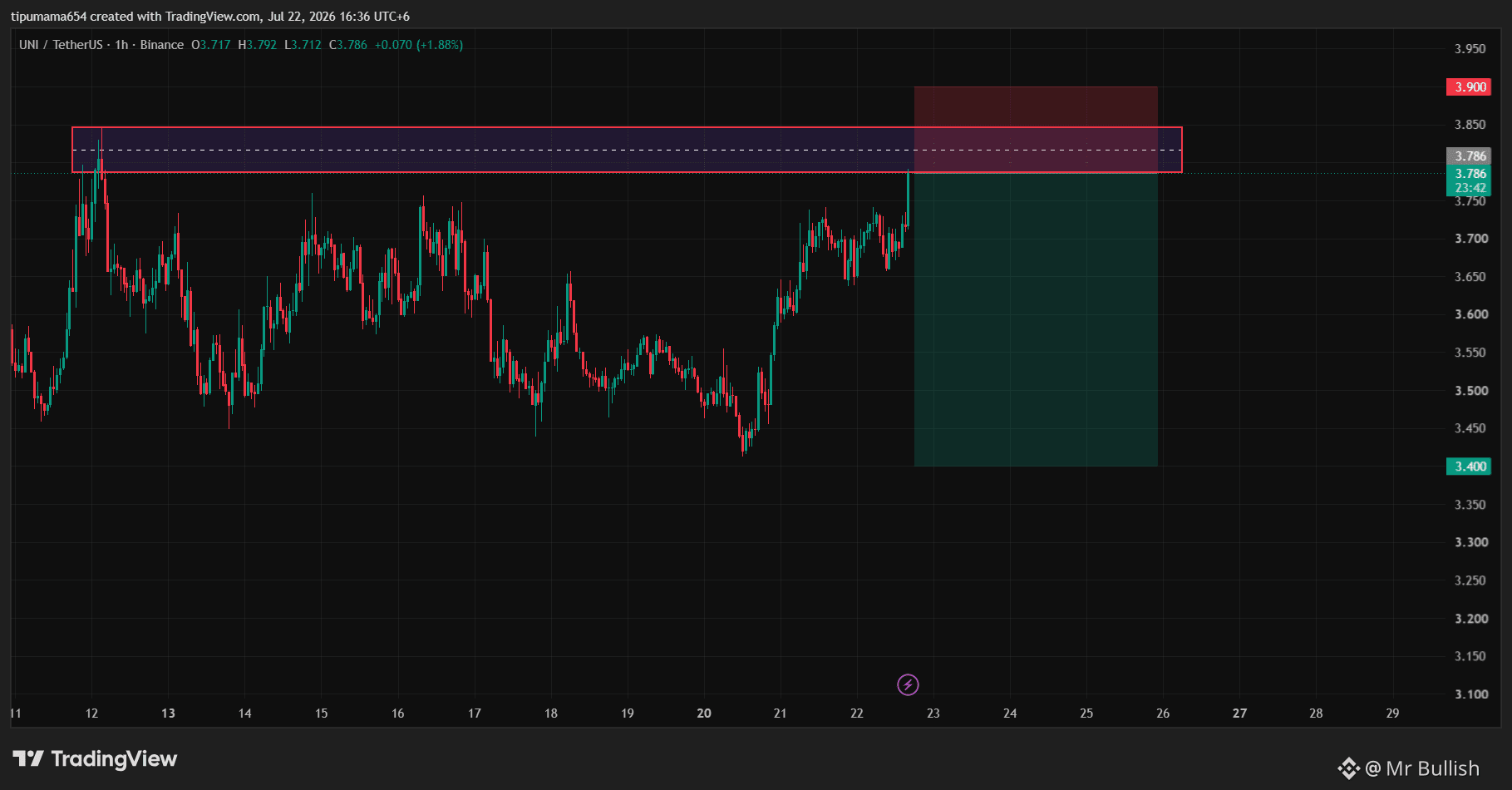Click the 3.500 price axis value
Viewport: 1512px width, 790px height.
tap(1470, 391)
